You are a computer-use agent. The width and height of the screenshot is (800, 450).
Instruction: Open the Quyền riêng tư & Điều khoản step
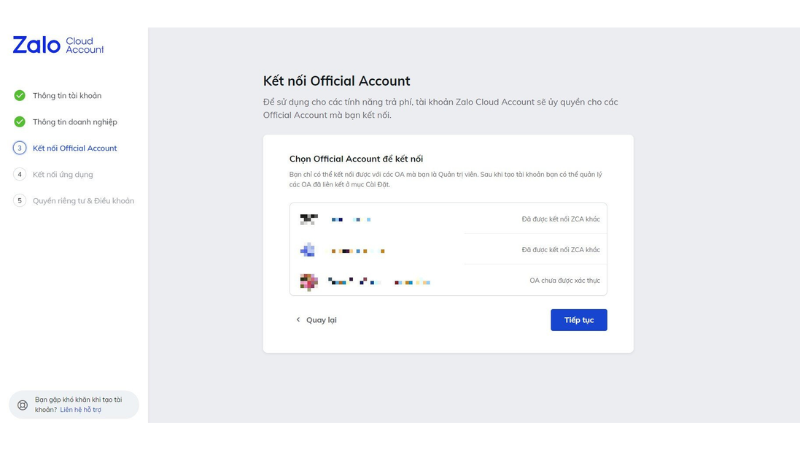[83, 200]
